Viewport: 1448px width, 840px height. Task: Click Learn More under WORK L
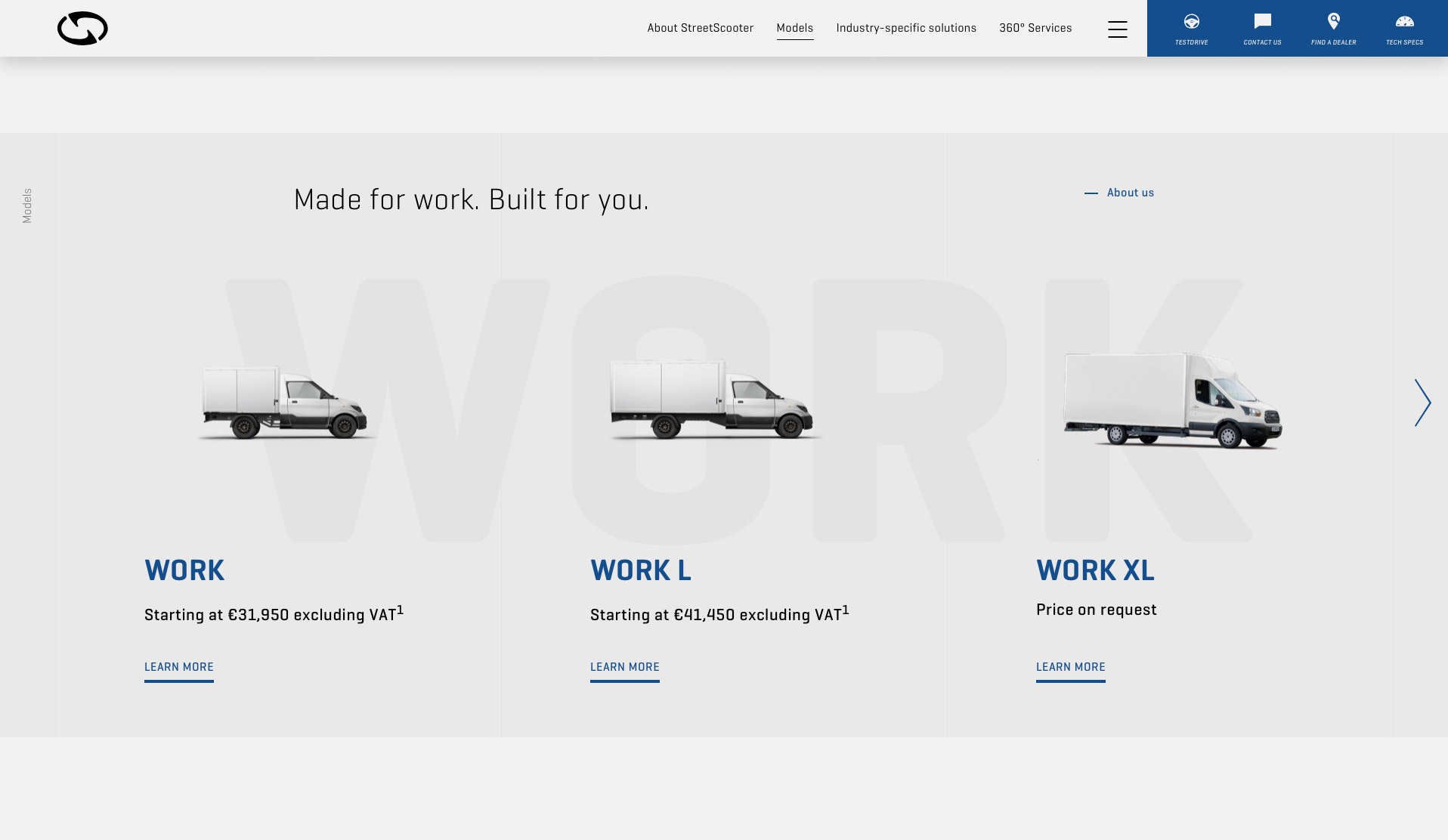click(x=625, y=669)
